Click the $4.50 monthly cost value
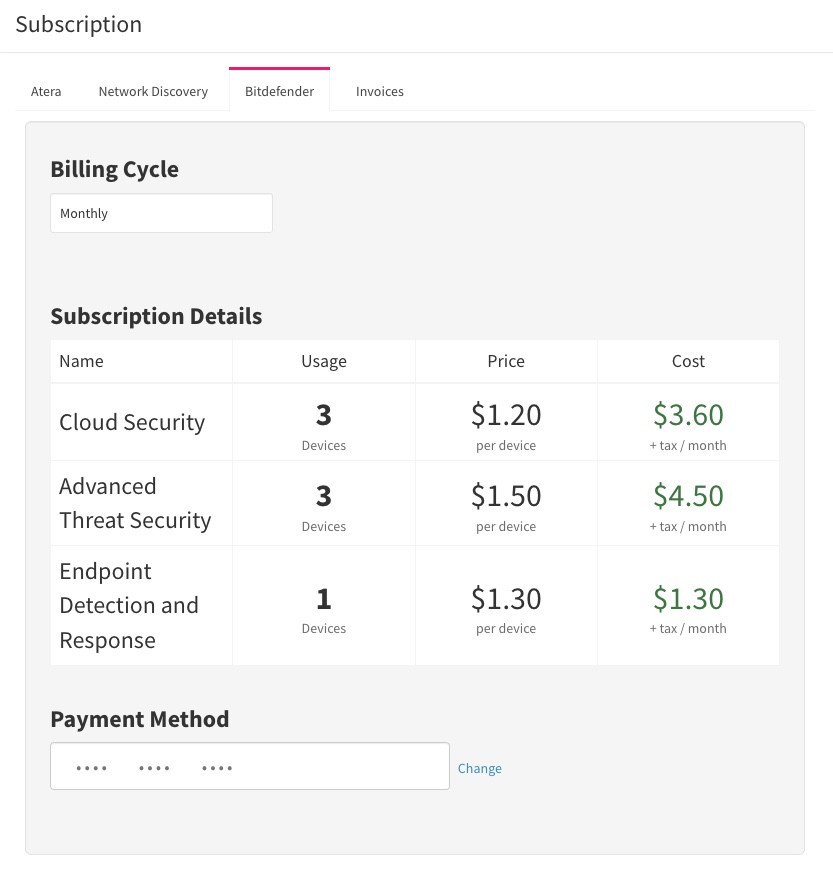The width and height of the screenshot is (833, 883). [x=688, y=496]
